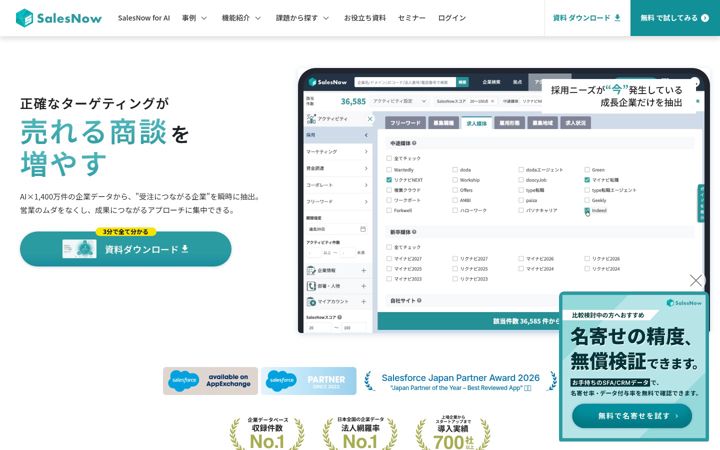Click the SalesNow logo inside the dashboard mockup
The height and width of the screenshot is (450, 720).
coord(328,82)
